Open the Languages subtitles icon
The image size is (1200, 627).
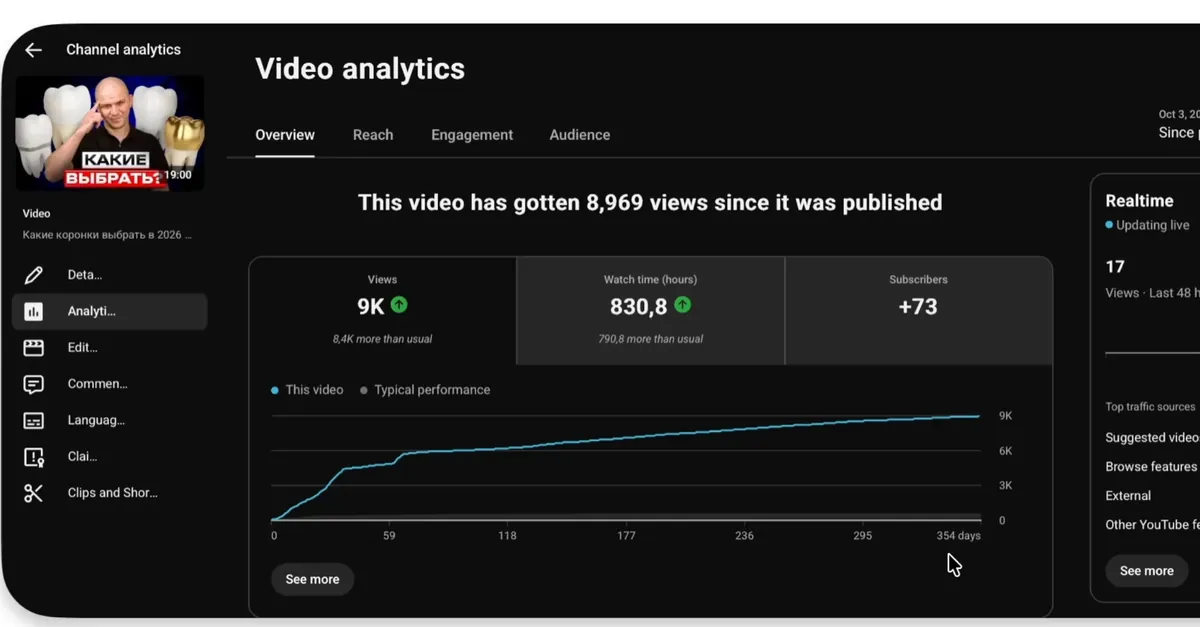pos(34,420)
